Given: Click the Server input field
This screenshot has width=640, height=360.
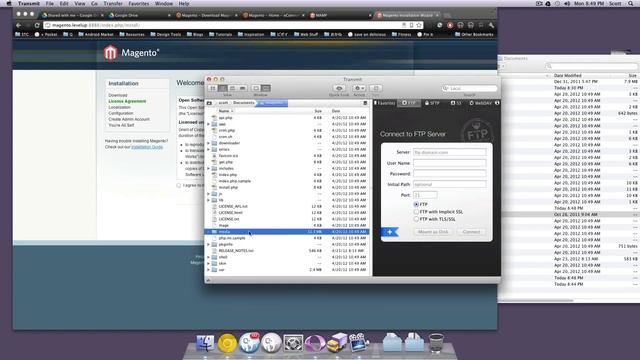Looking at the screenshot, I should tap(449, 152).
